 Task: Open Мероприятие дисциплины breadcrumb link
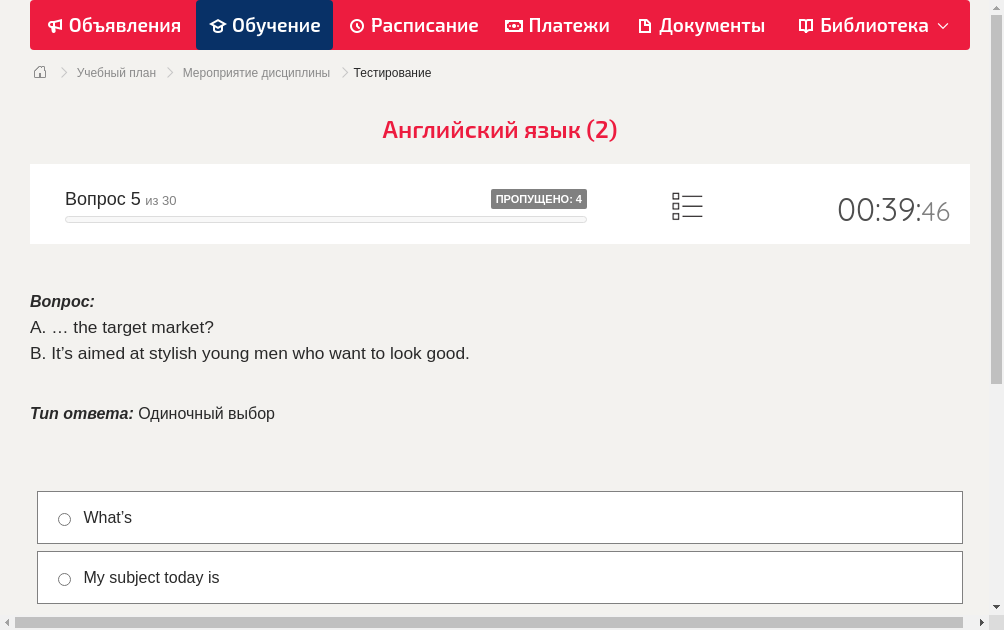[x=256, y=73]
